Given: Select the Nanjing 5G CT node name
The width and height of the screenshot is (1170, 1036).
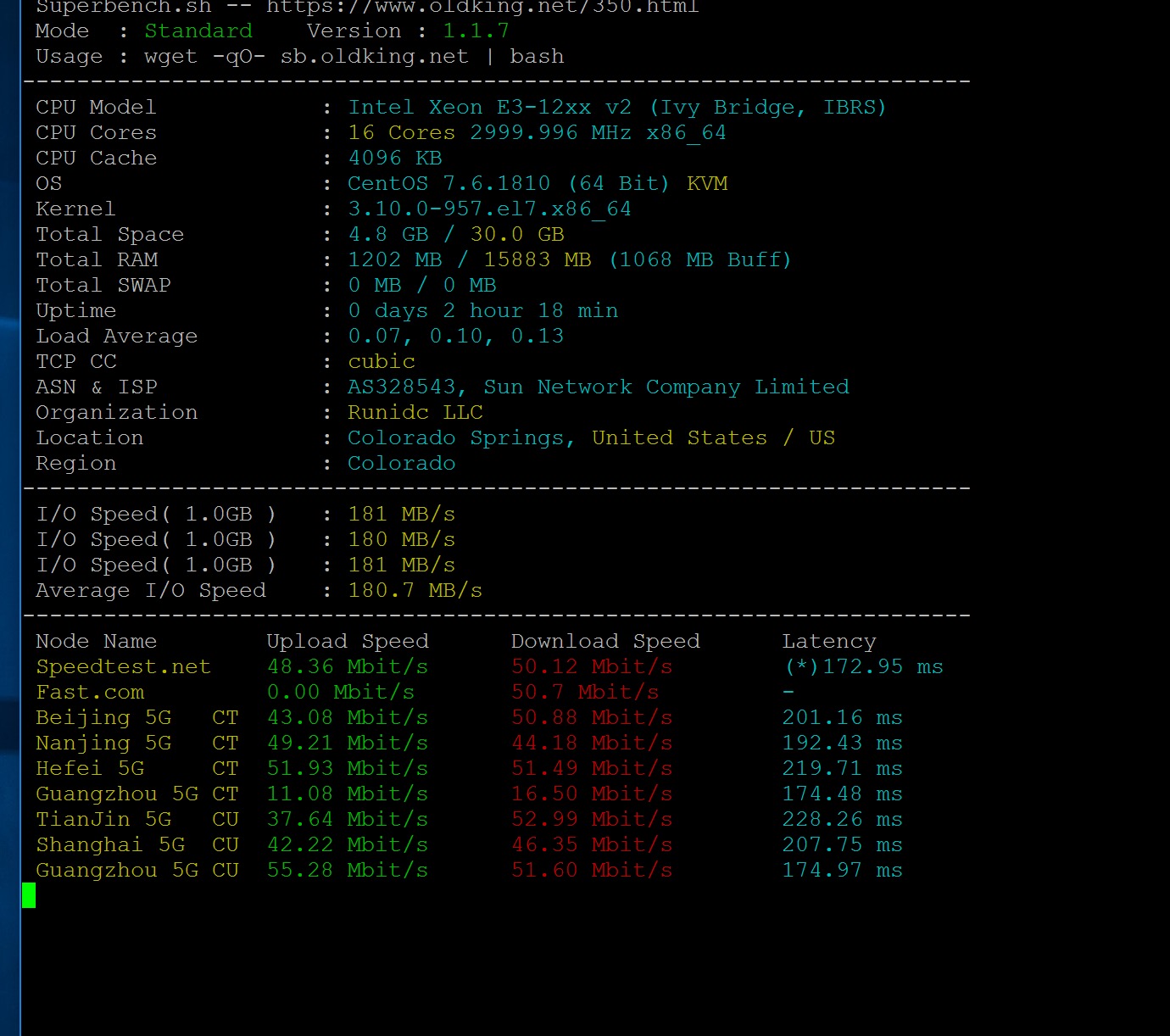Looking at the screenshot, I should click(137, 744).
